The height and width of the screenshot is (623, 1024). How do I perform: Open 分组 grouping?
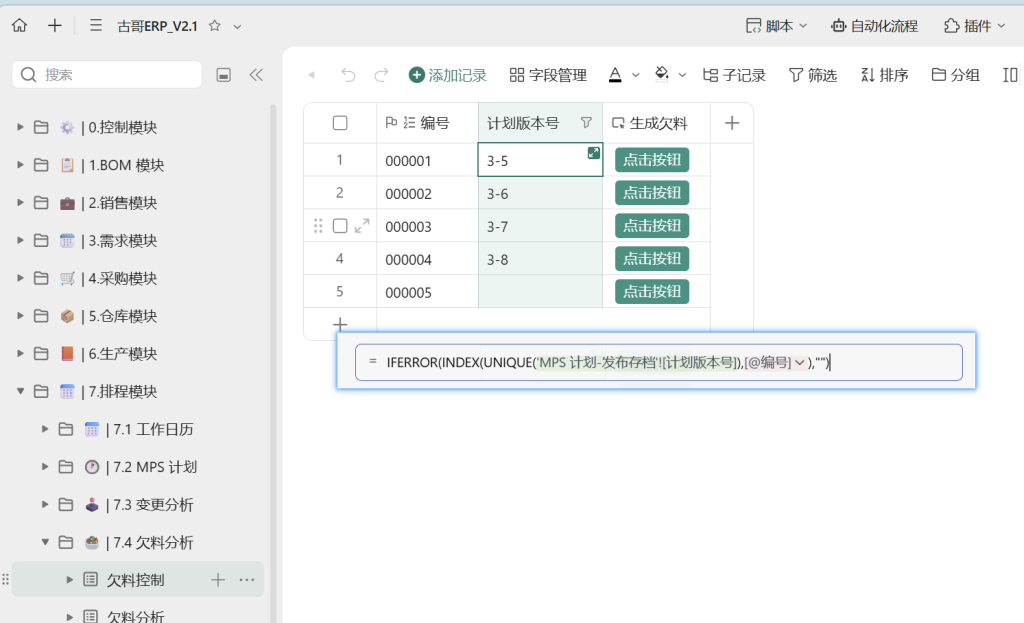coord(955,75)
